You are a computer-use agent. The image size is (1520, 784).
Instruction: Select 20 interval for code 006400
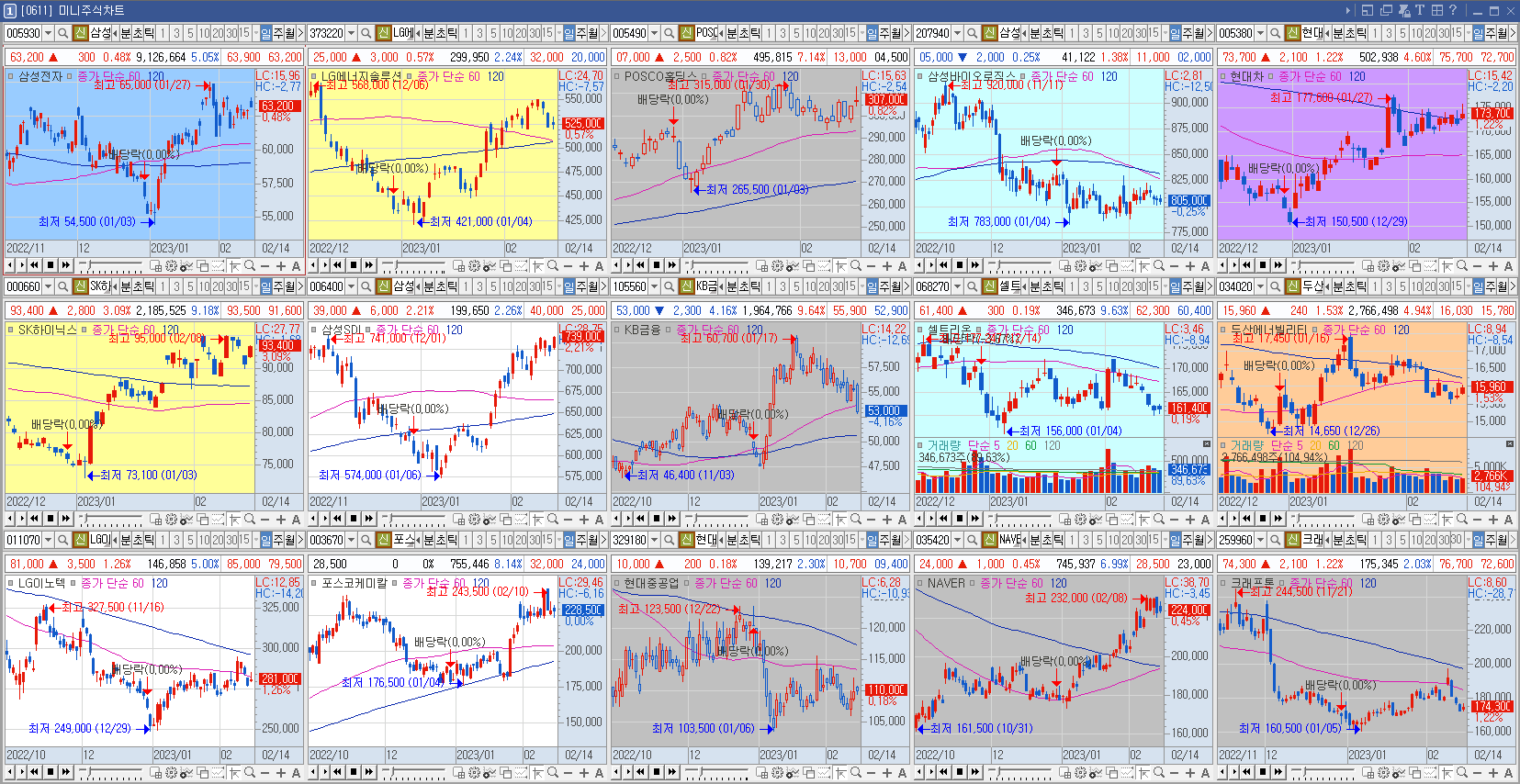click(521, 286)
